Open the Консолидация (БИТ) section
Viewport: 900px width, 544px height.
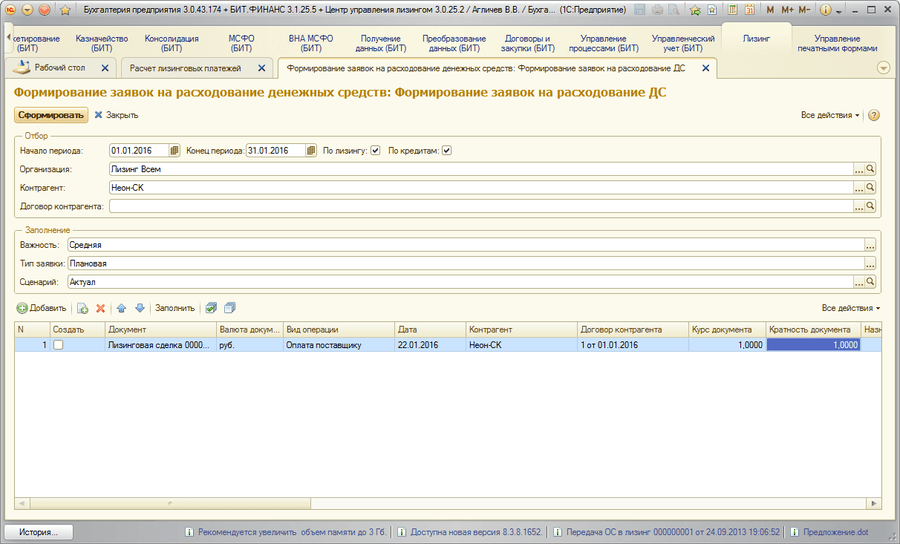(172, 43)
